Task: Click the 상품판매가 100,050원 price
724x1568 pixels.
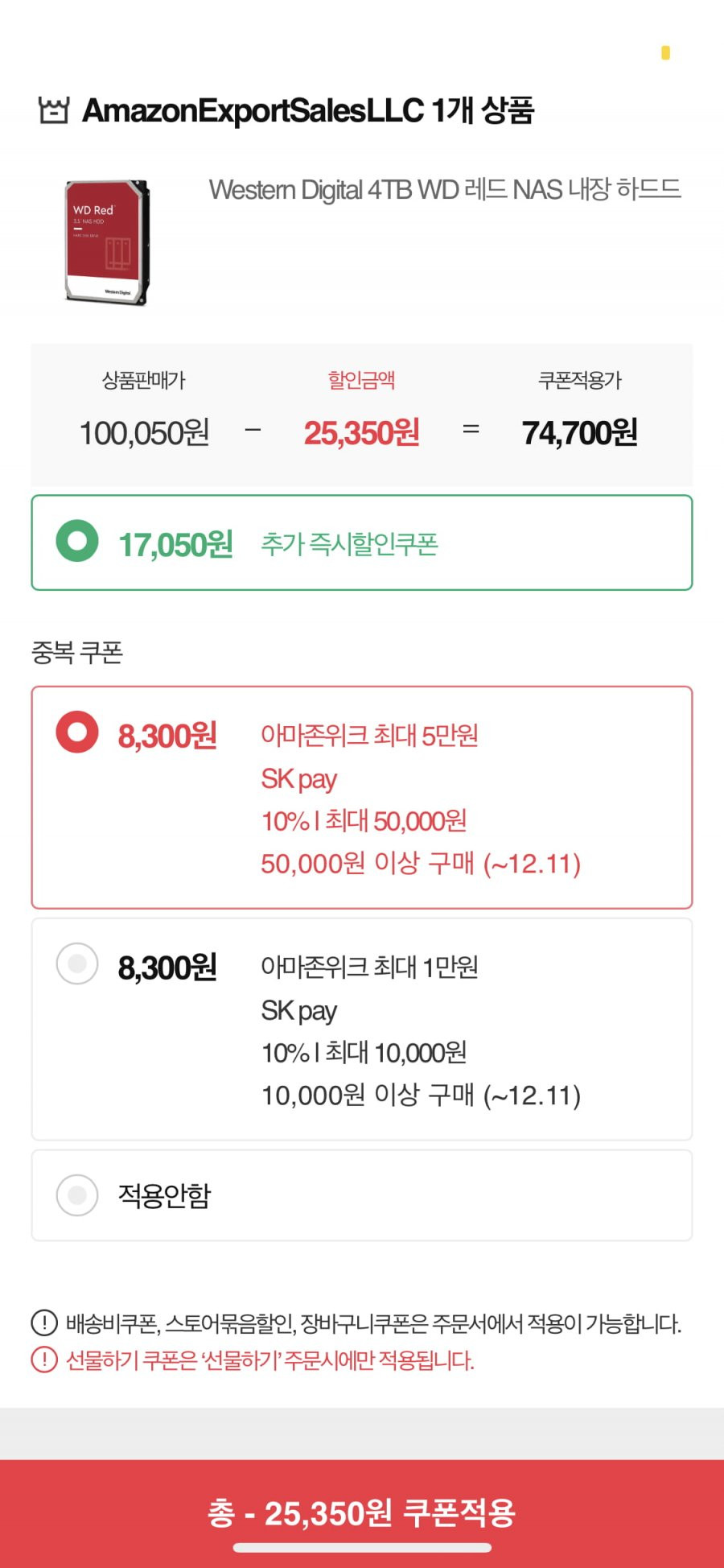Action: pos(144,433)
